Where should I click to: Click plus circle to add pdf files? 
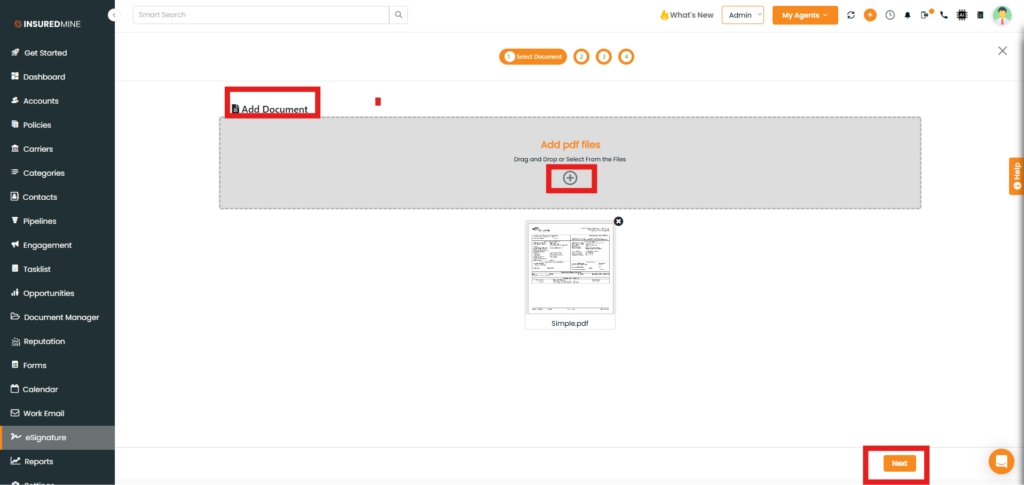(570, 178)
